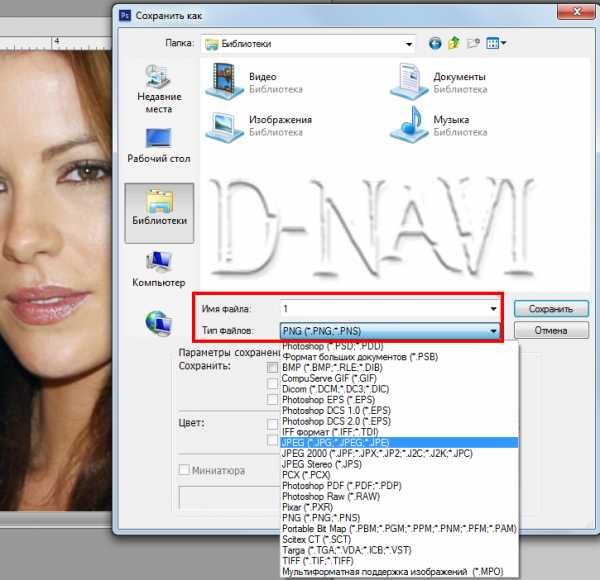Screen dimensions: 600x580
Task: Open the Изображения library
Action: point(259,125)
